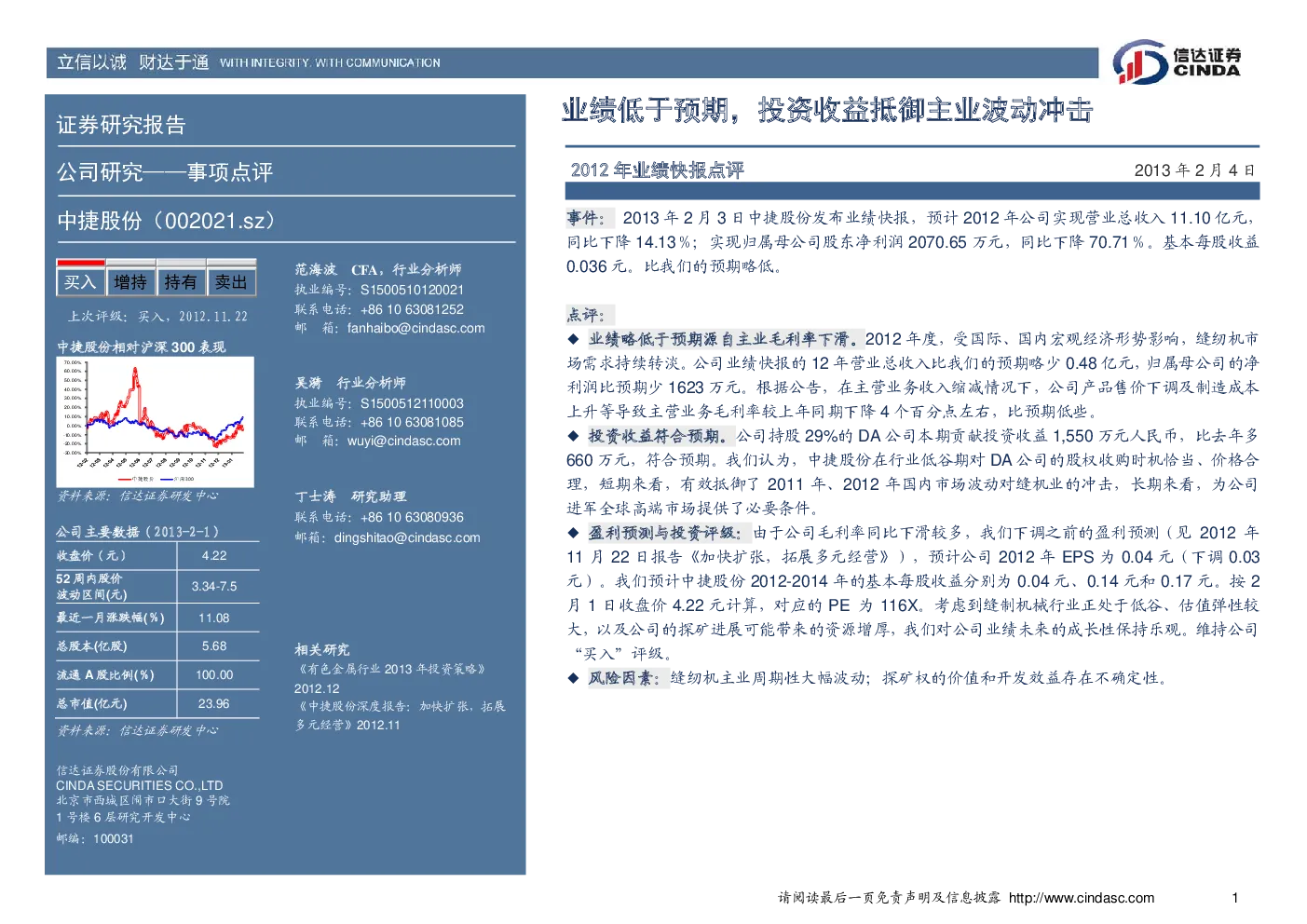Image resolution: width=1307 pixels, height=924 pixels.
Task: Click the 事件： label
Action: point(588,218)
